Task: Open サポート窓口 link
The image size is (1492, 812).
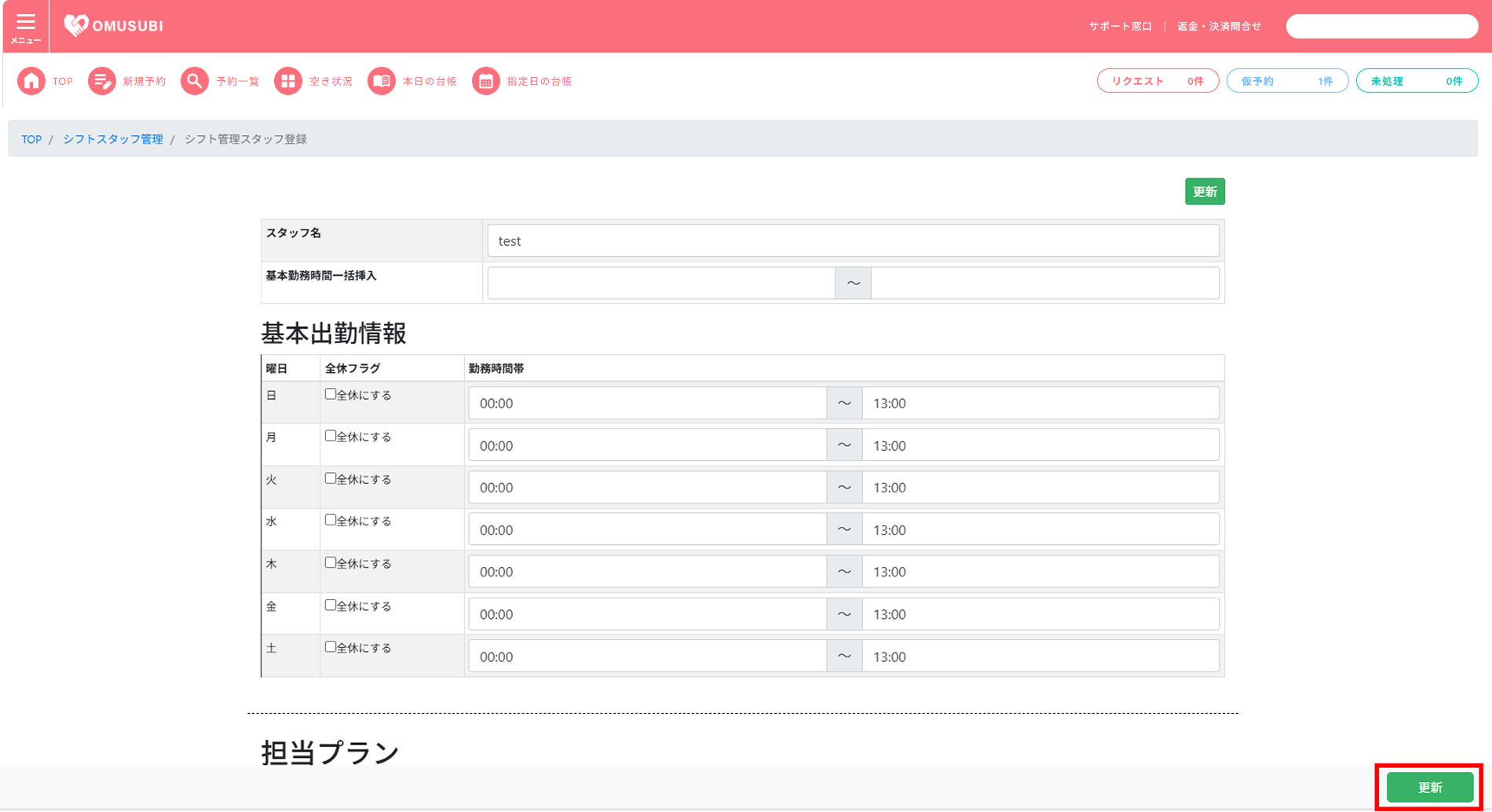Action: click(1120, 26)
